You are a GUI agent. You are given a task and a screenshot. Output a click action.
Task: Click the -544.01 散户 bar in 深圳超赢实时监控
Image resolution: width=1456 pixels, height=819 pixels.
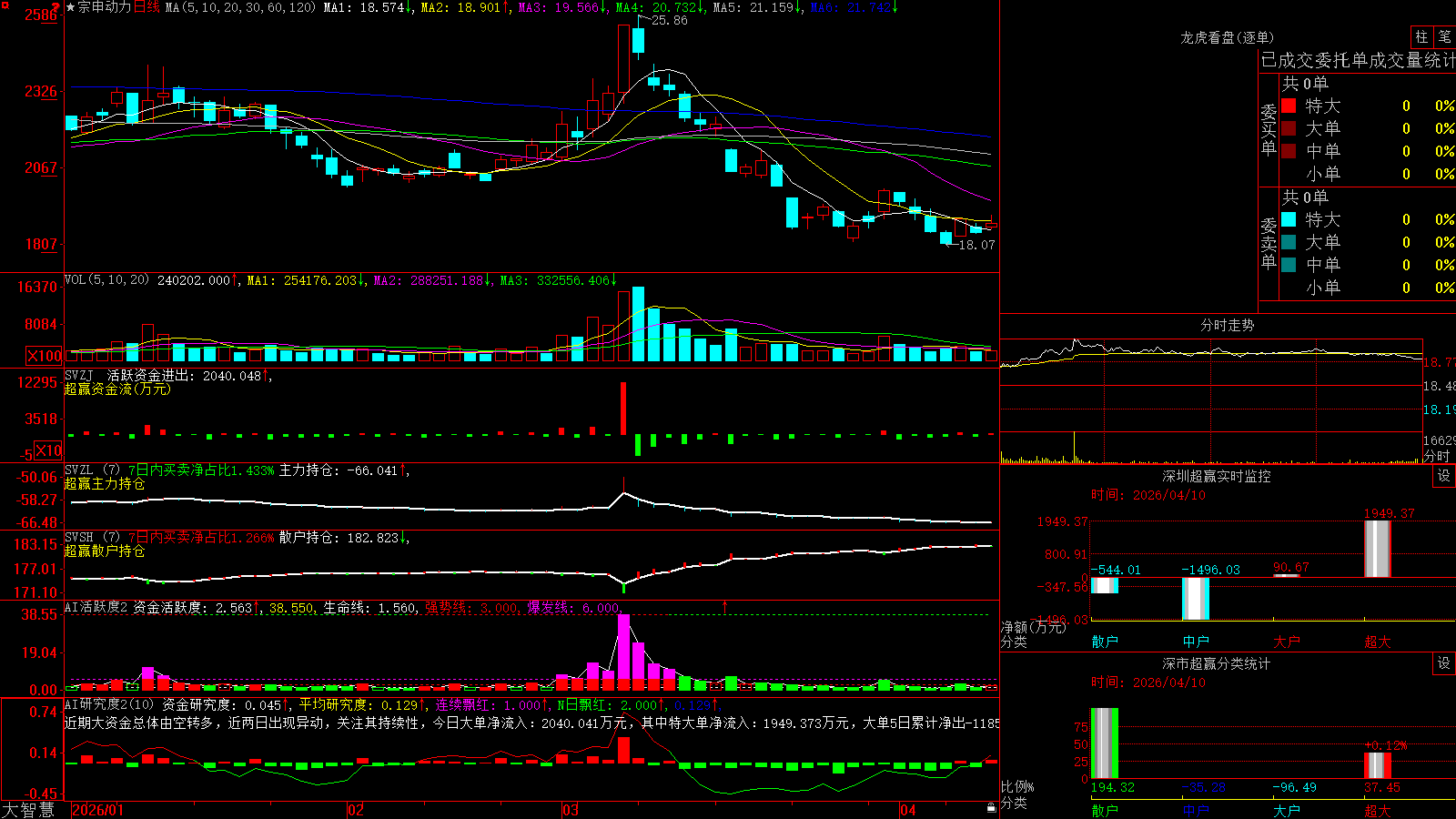[x=1105, y=585]
